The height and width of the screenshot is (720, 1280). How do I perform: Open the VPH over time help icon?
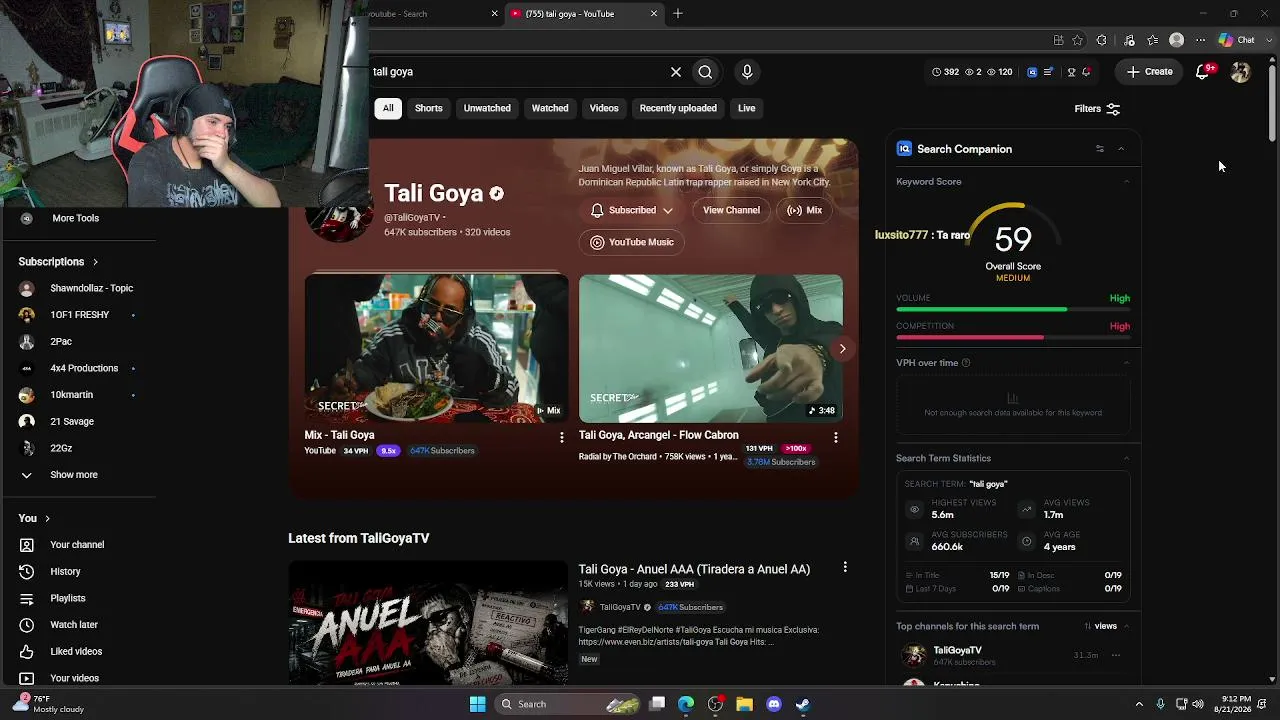[x=966, y=363]
